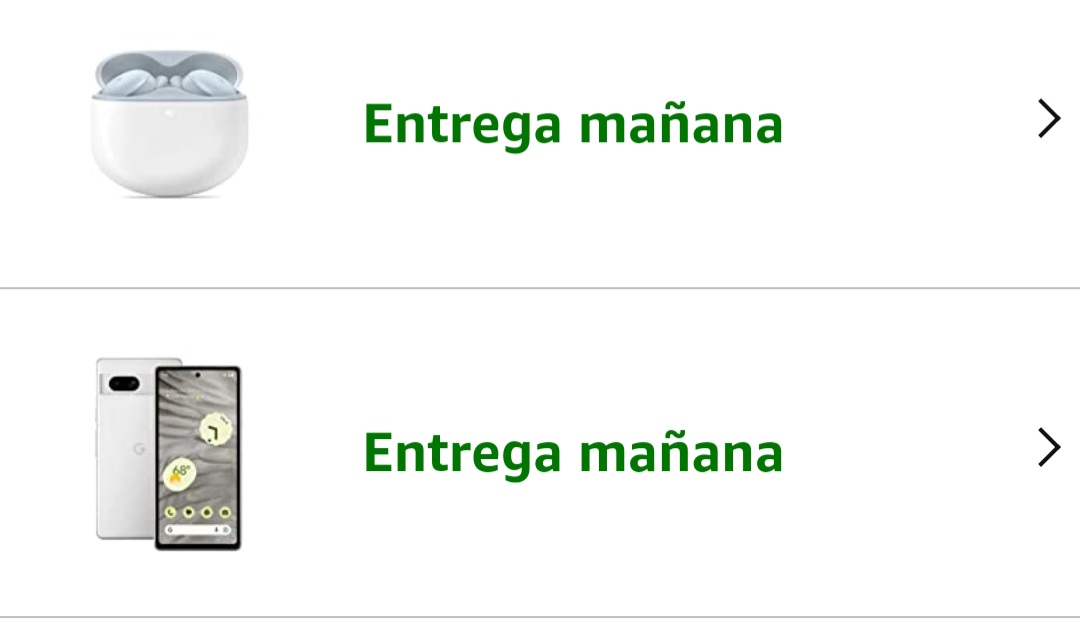Expand the phone delivery row chevron
Image resolution: width=1080 pixels, height=636 pixels.
[1048, 448]
